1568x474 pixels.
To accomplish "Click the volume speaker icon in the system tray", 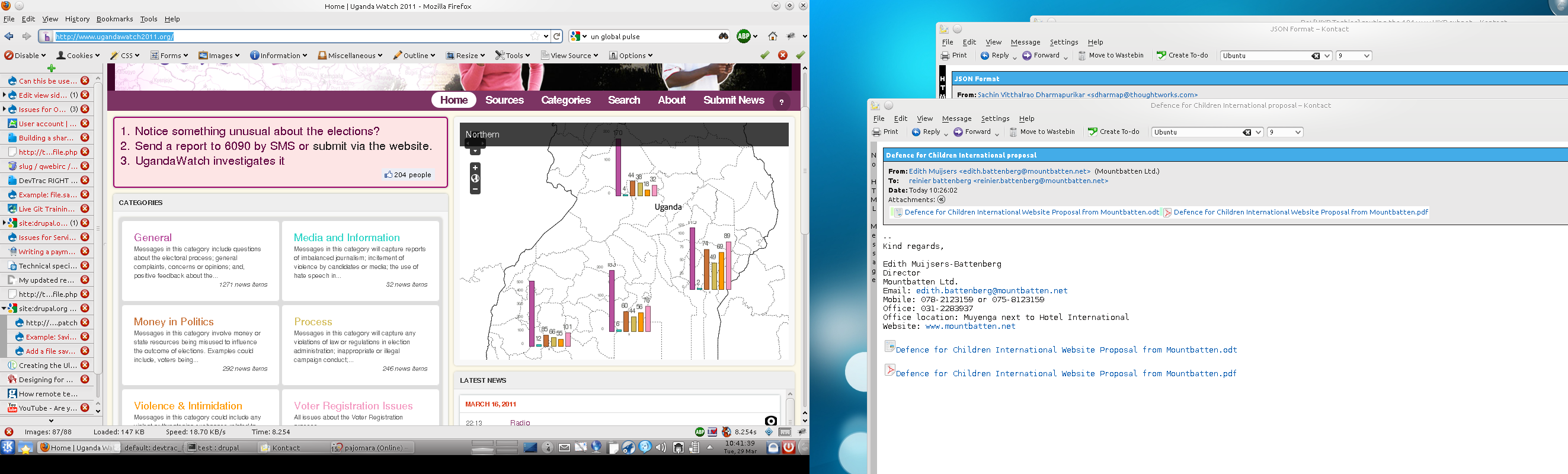I will coord(660,448).
